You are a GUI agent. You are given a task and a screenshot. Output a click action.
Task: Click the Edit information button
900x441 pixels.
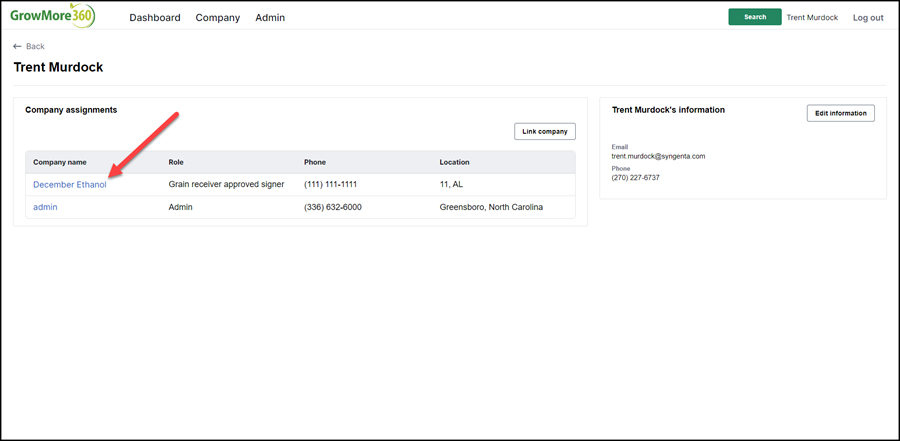pos(840,113)
